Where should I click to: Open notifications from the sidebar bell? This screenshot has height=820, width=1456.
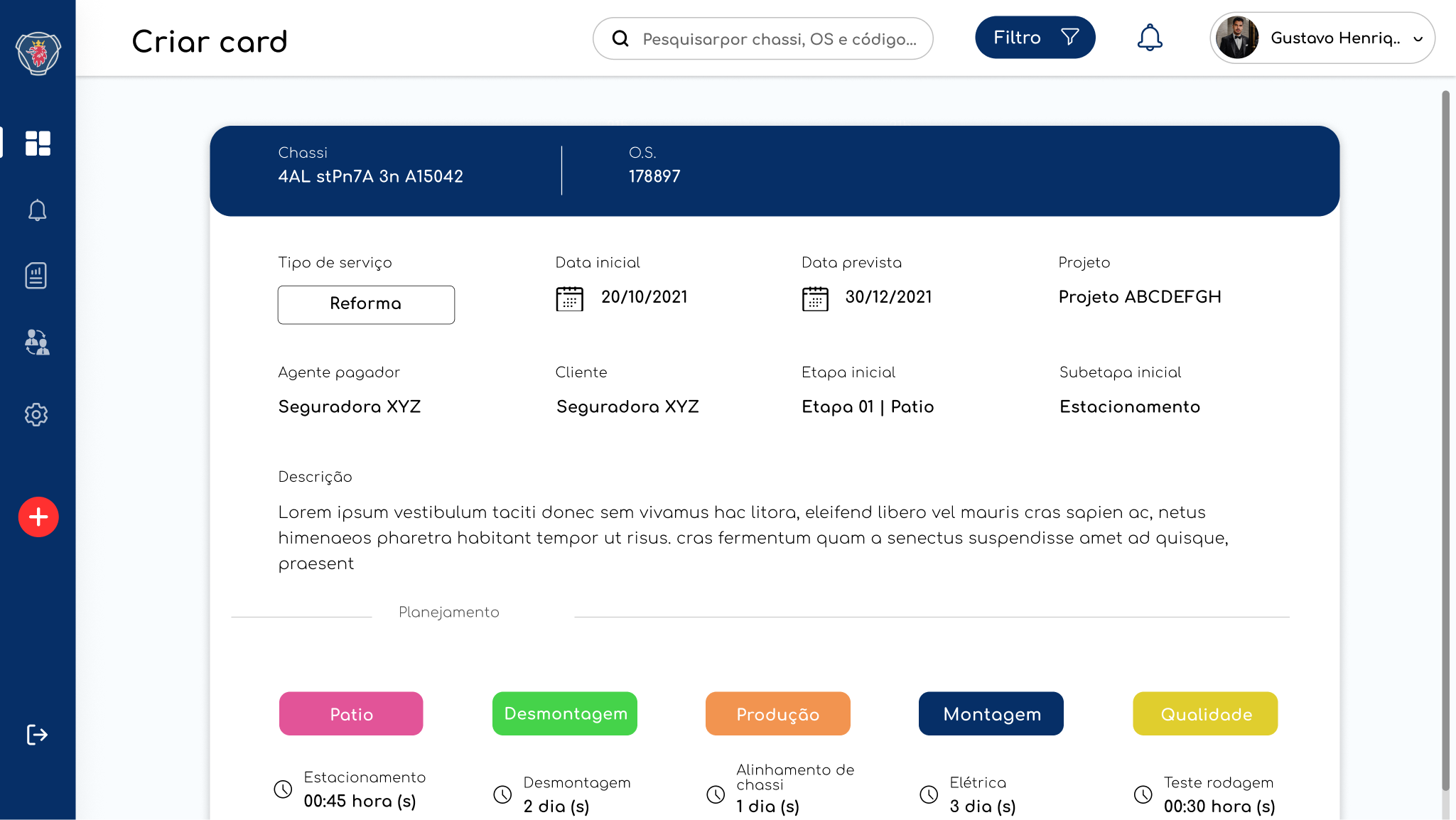click(37, 210)
